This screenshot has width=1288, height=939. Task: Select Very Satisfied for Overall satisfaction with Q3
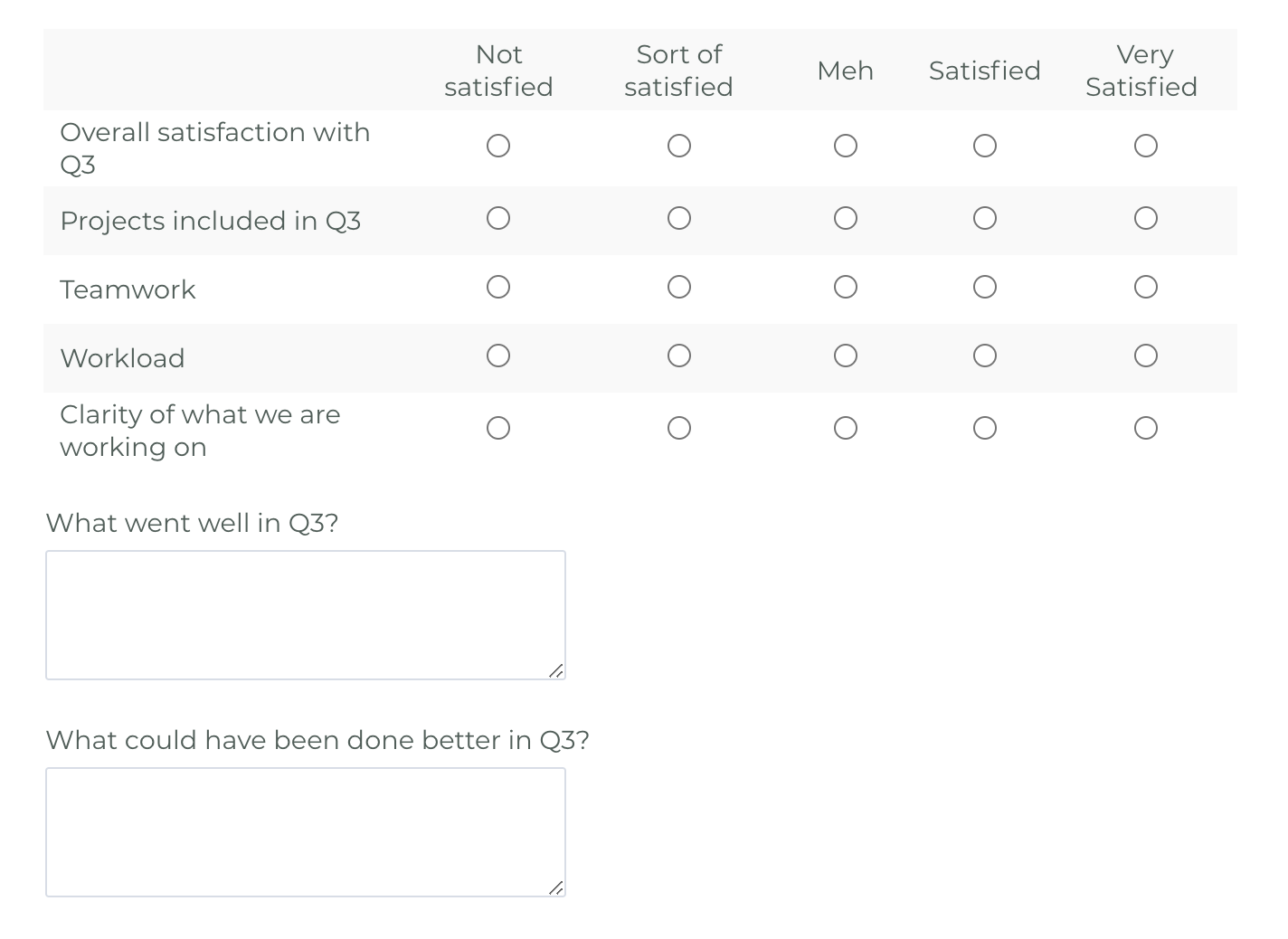point(1146,146)
